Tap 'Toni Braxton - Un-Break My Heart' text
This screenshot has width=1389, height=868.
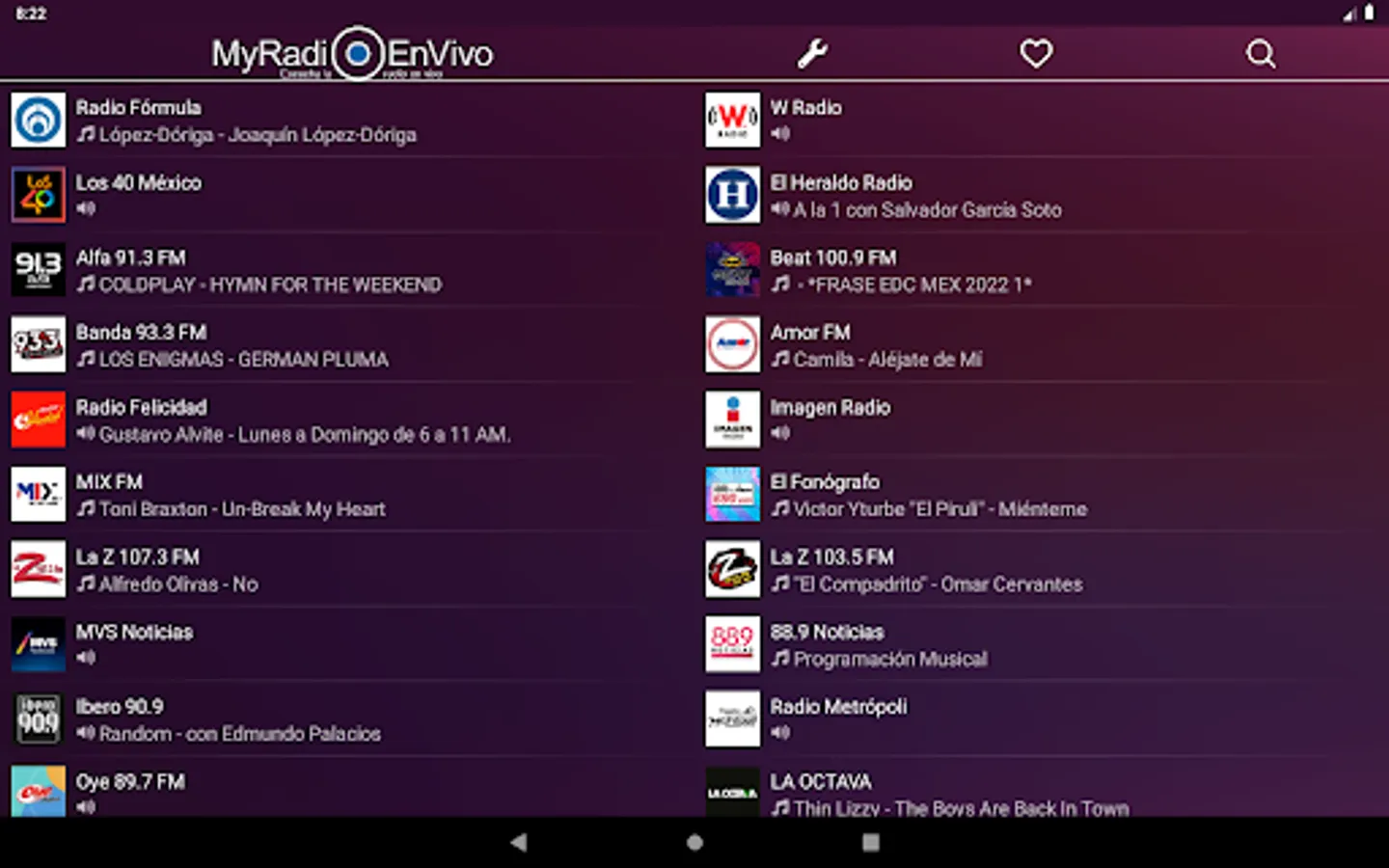click(x=242, y=509)
